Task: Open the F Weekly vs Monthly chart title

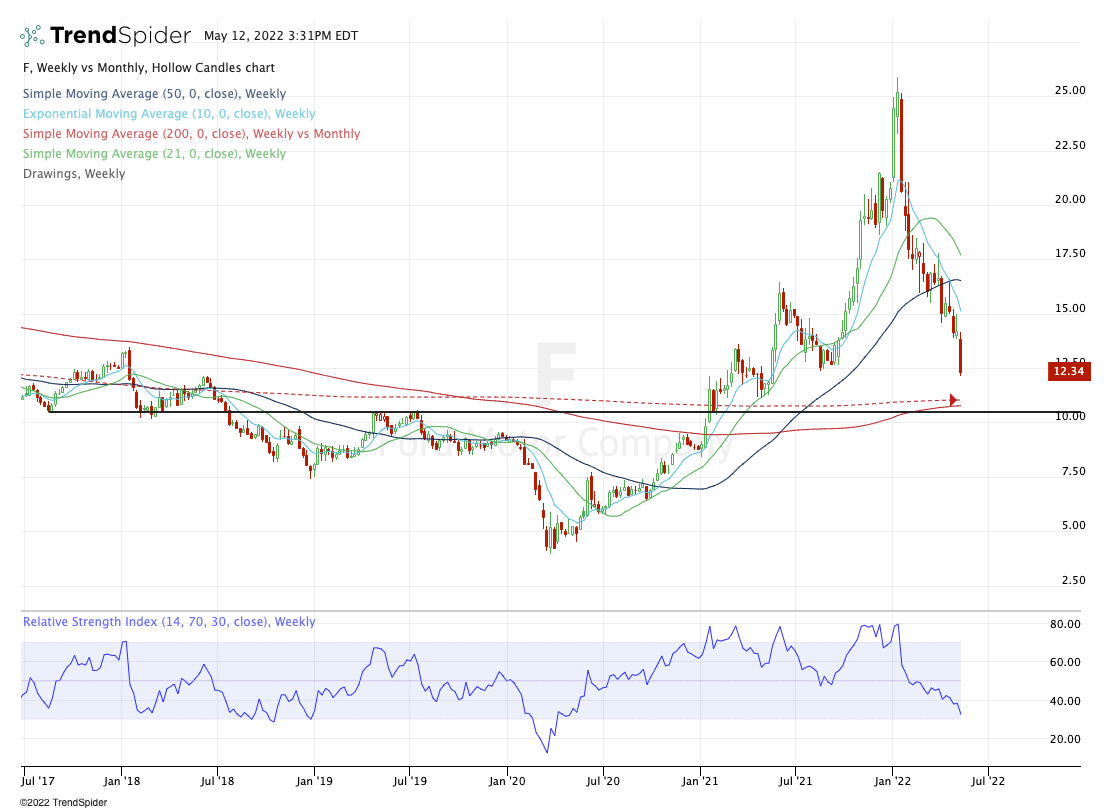Action: (148, 68)
